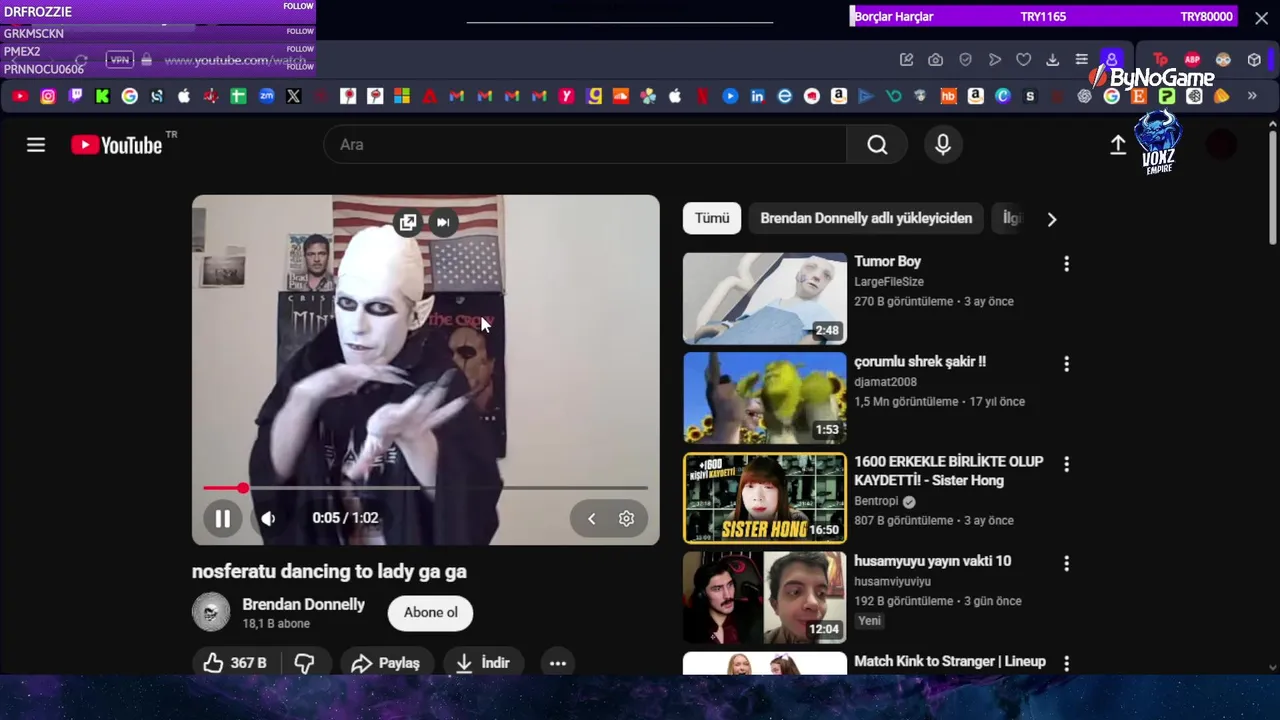Open options for çorumlu shrek şakir video
This screenshot has height=720, width=1280.
(x=1066, y=364)
